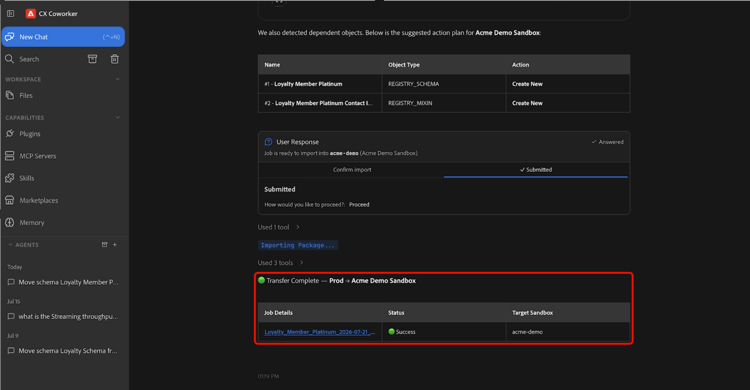This screenshot has height=390, width=750.
Task: Click the CX Coworker logo icon
Action: coord(31,13)
